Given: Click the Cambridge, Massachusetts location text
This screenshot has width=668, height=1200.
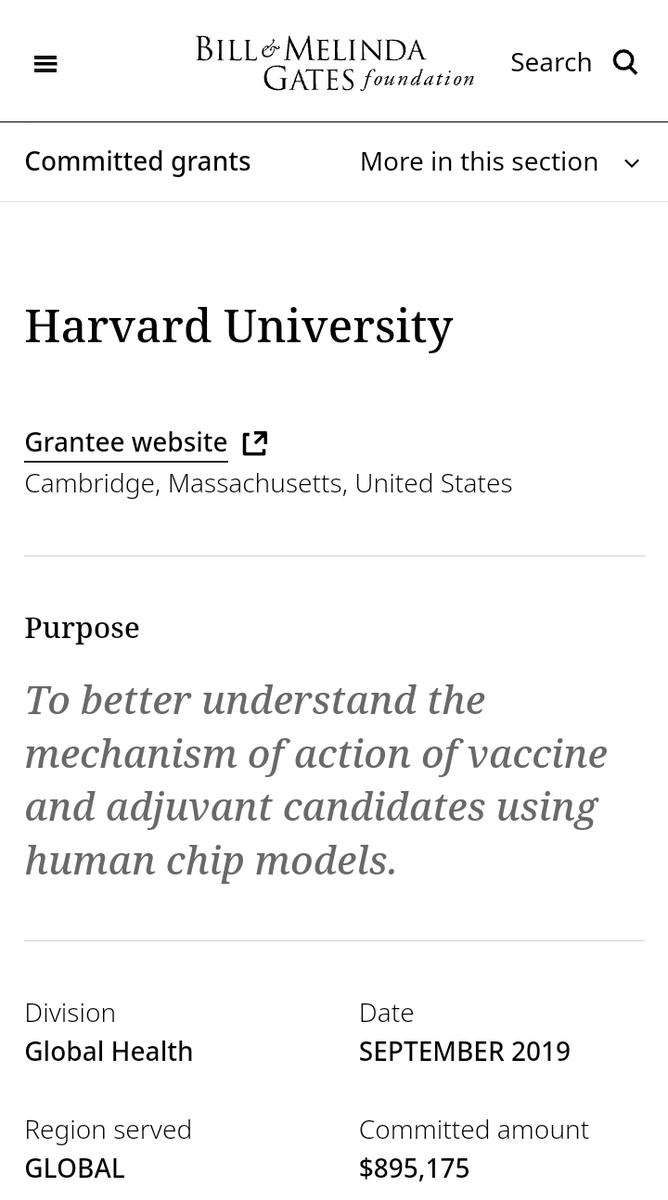Looking at the screenshot, I should [x=268, y=484].
